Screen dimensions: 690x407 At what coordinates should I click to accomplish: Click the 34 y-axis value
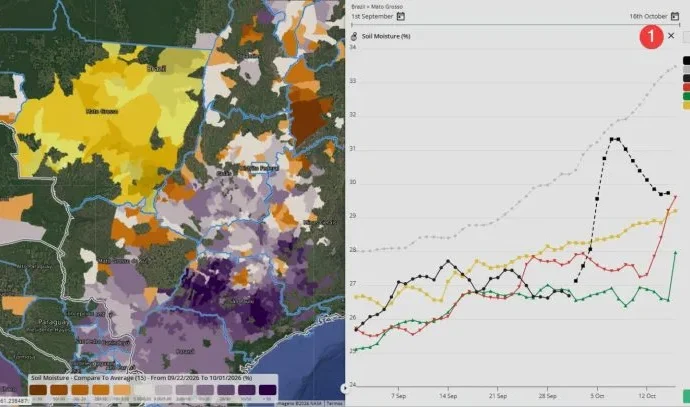(353, 47)
